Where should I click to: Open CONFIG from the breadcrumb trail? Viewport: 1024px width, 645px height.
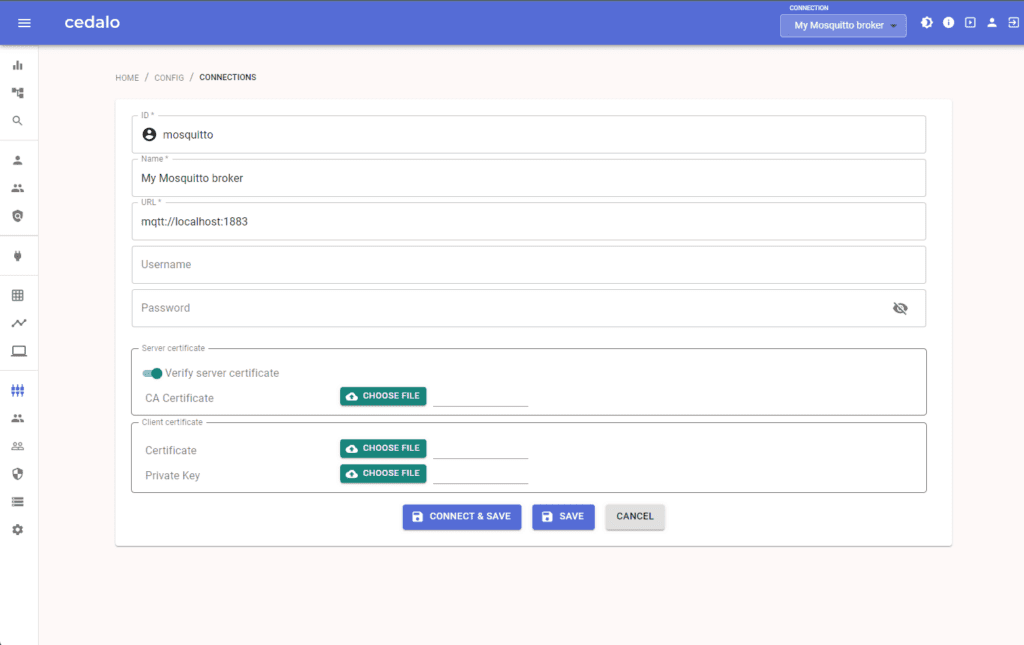(x=168, y=77)
